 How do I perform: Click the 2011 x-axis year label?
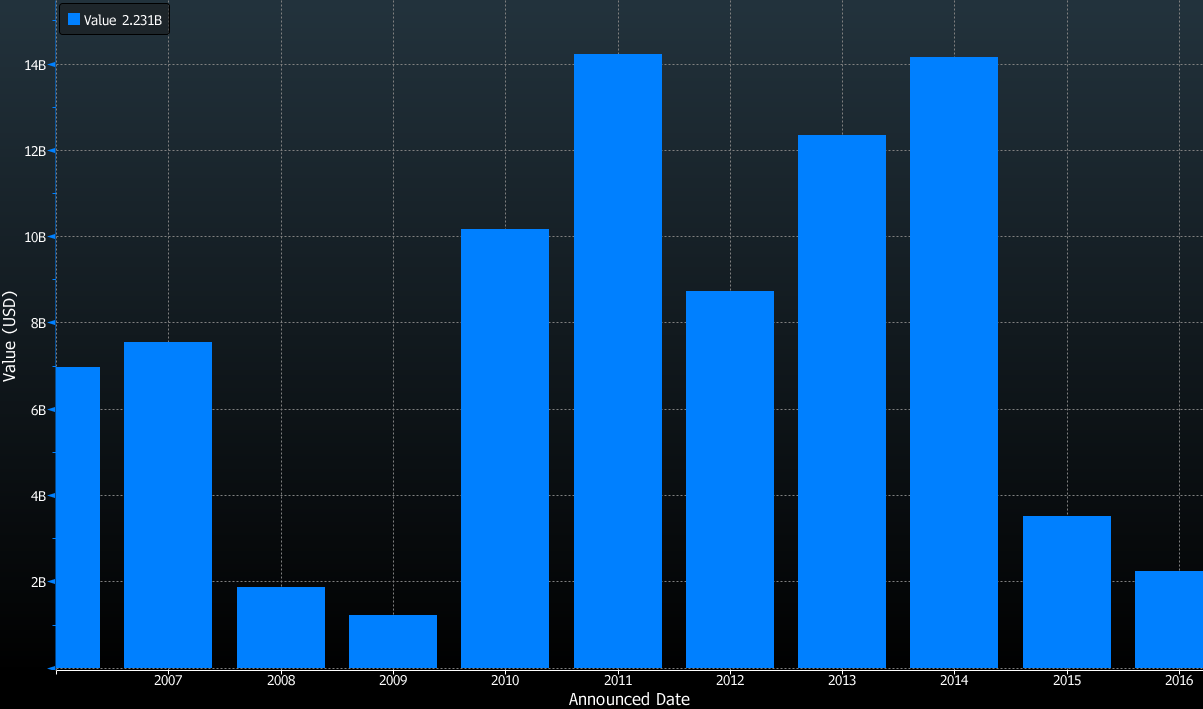(x=618, y=681)
